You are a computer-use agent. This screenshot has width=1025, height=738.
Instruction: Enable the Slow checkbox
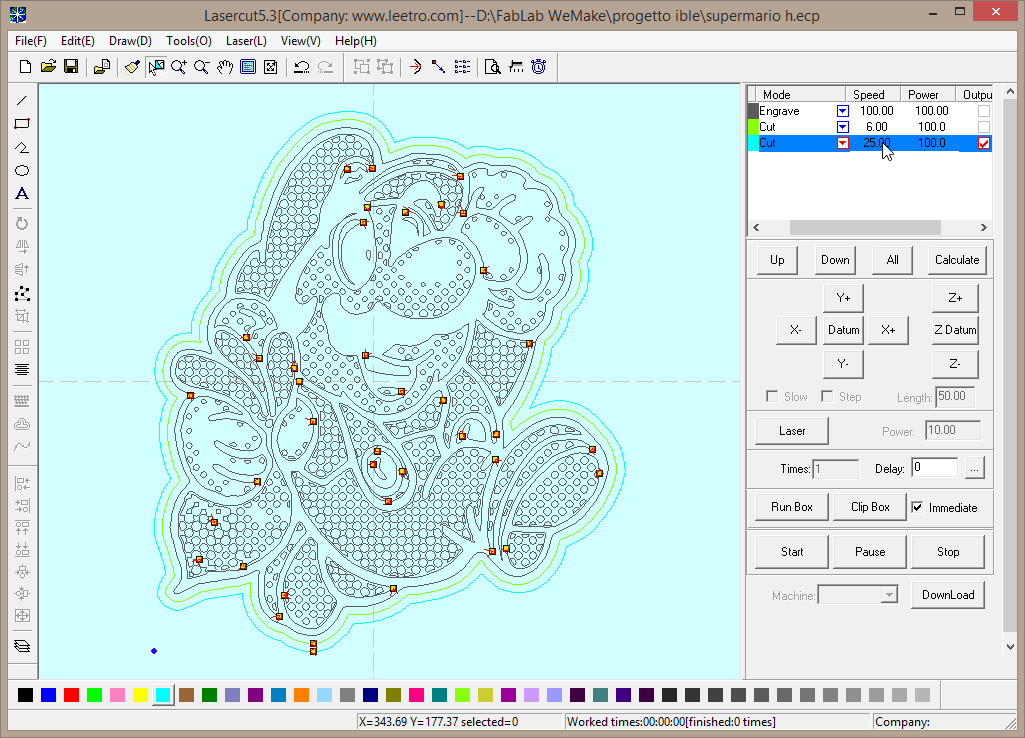pos(772,397)
